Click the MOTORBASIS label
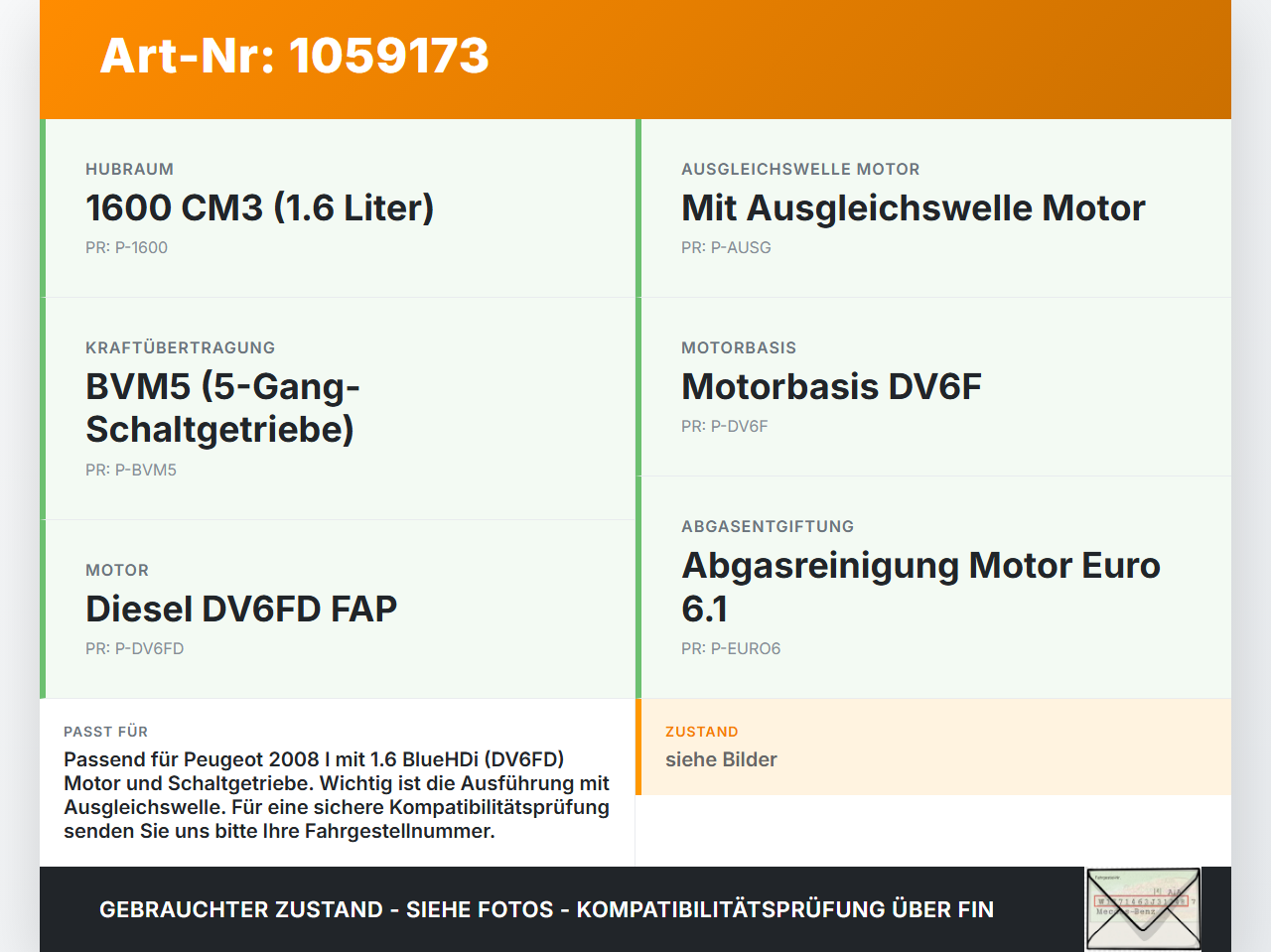This screenshot has width=1271, height=952. tap(739, 347)
